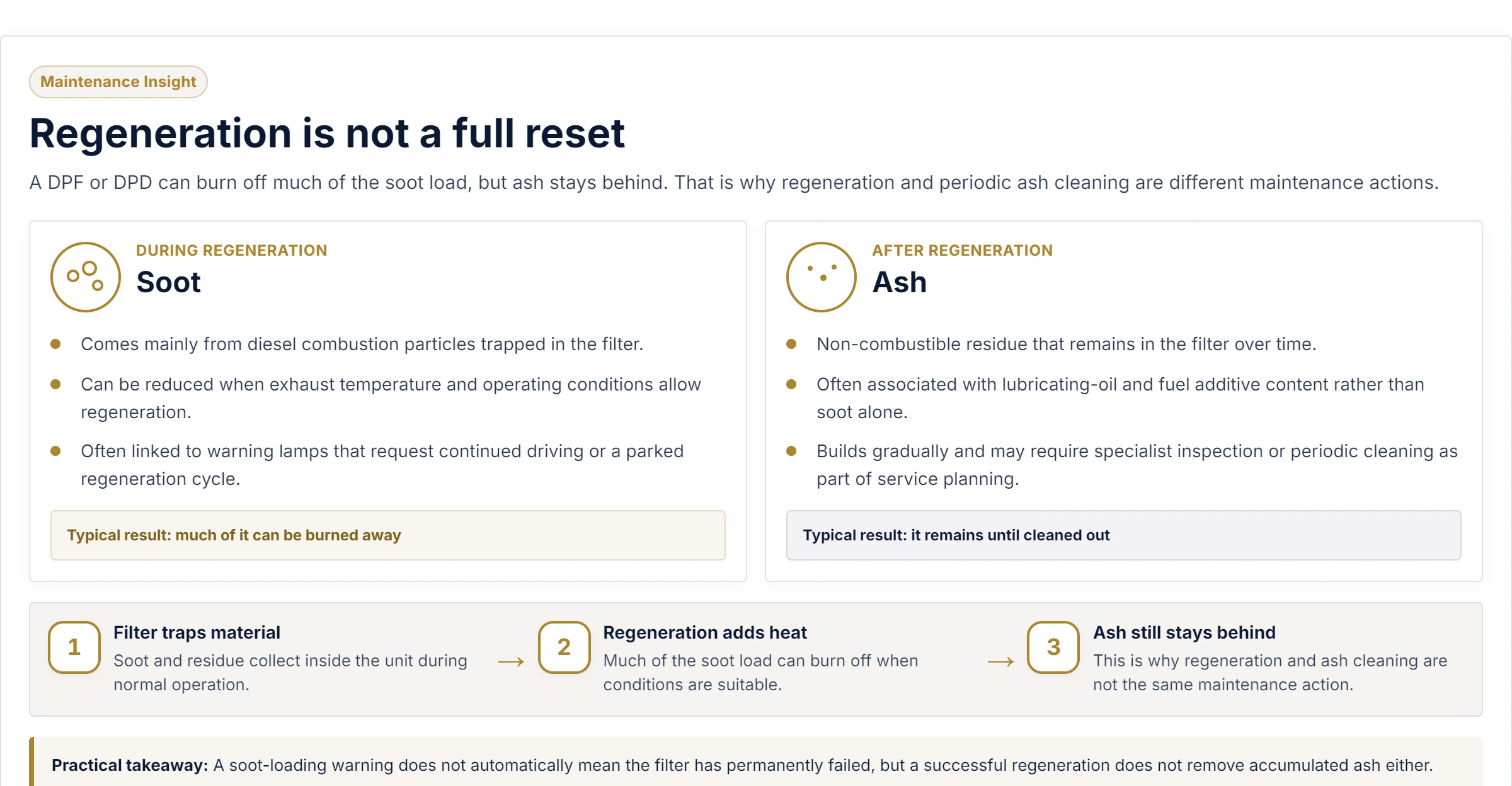Select the 'Typical result: much of it can be burned away' box
Image resolution: width=1512 pixels, height=786 pixels.
388,535
